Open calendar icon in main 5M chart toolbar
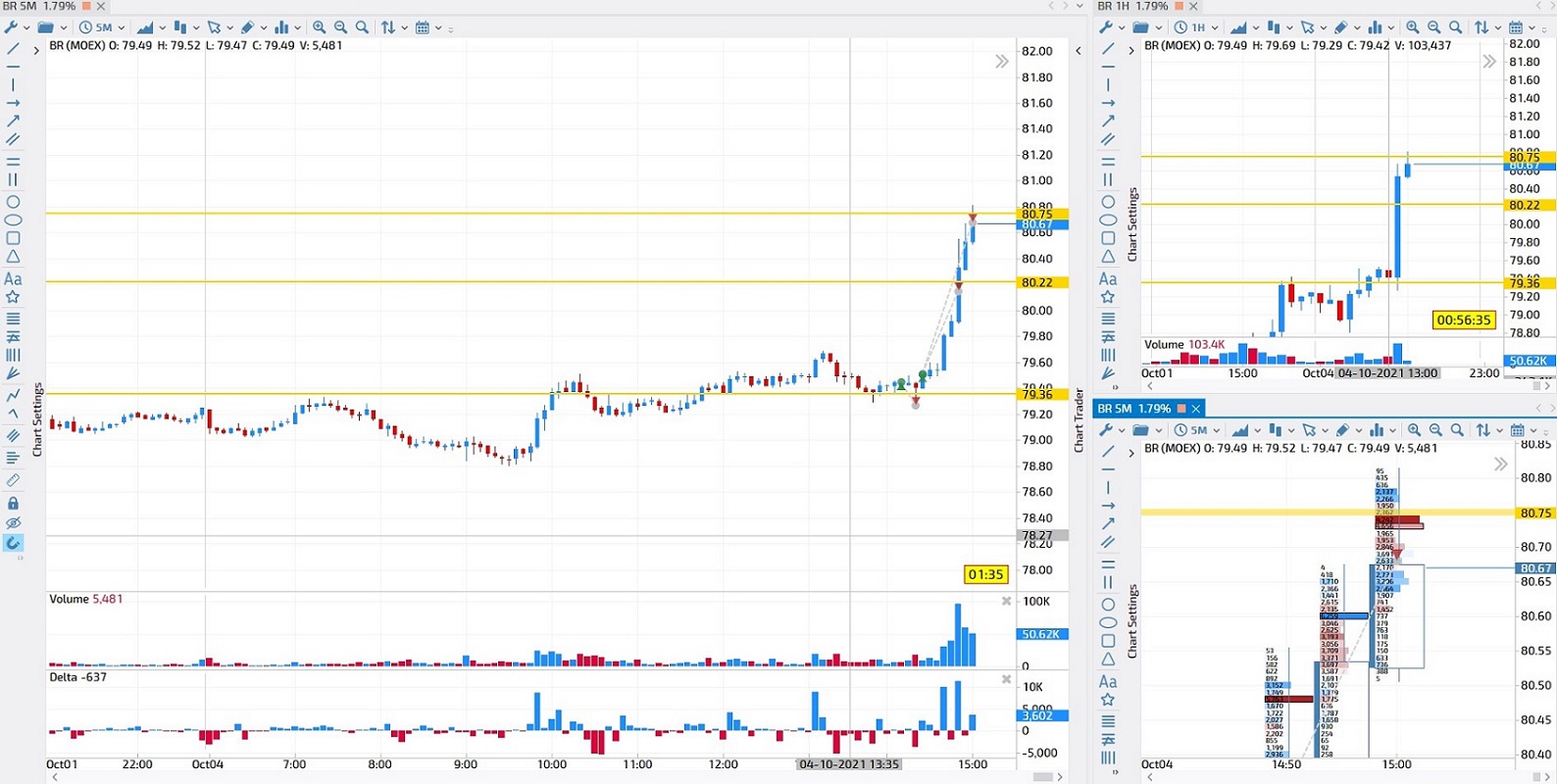 click(423, 27)
